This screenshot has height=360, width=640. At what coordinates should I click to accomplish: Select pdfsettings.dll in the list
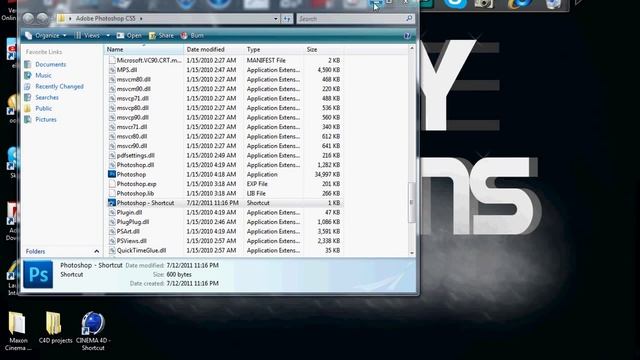[136, 156]
